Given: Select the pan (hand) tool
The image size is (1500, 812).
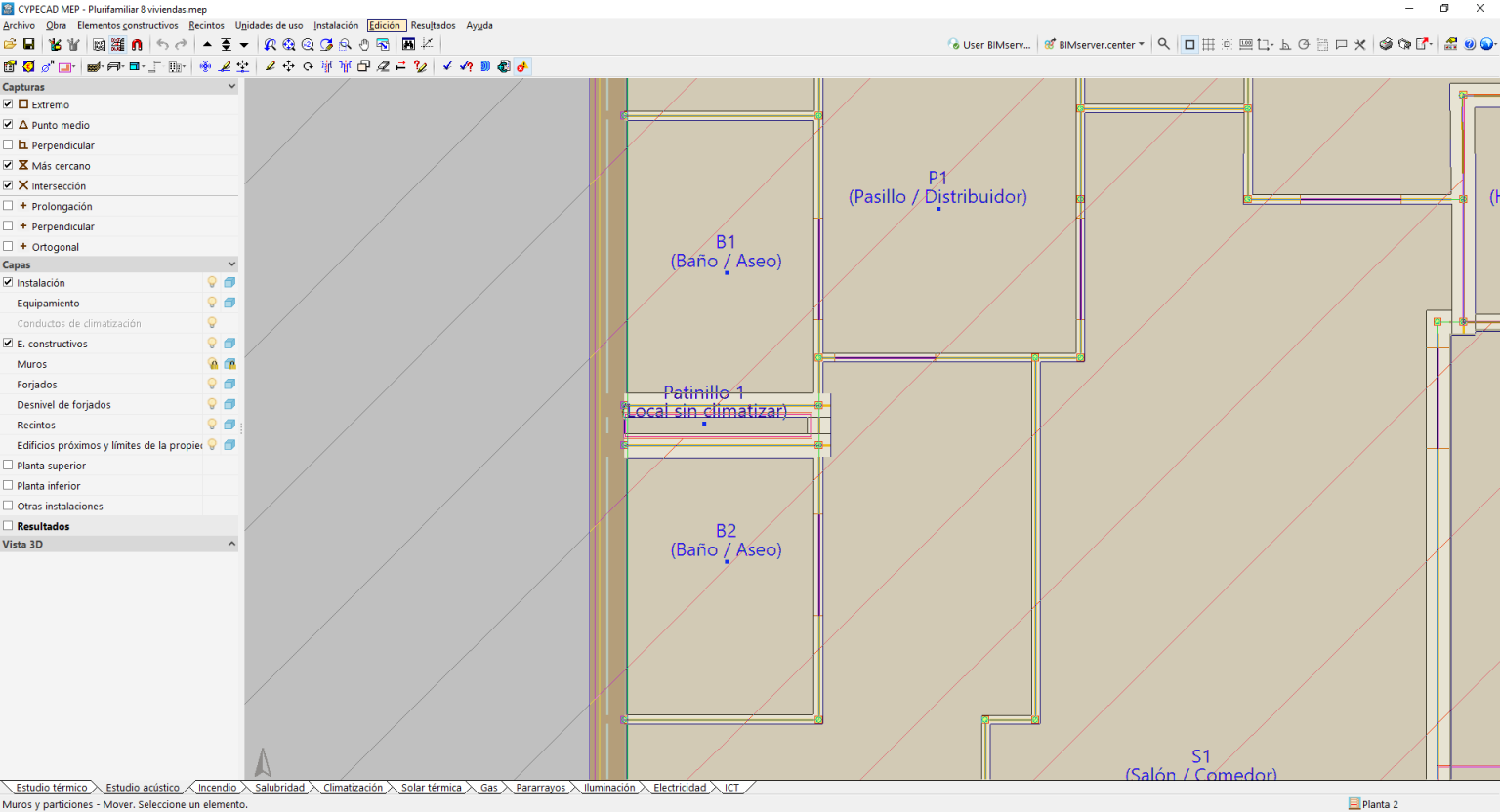Looking at the screenshot, I should point(364,44).
